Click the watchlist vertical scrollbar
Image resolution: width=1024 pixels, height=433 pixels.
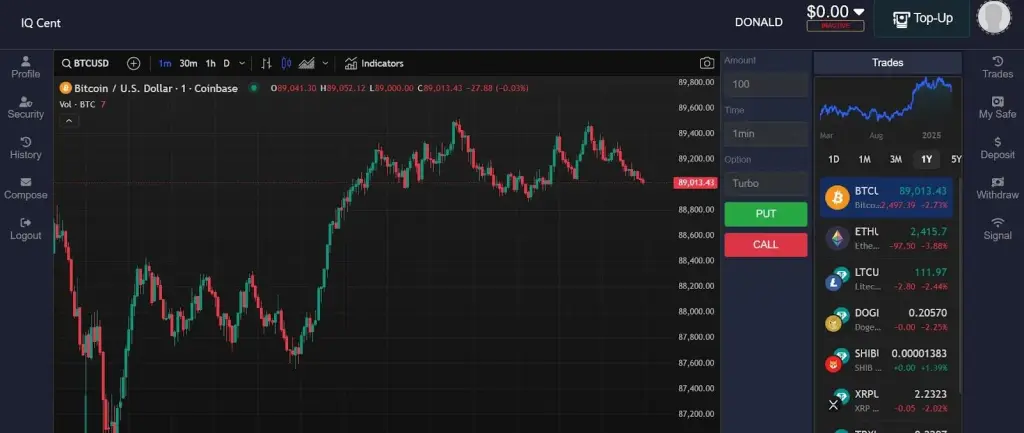[959, 285]
